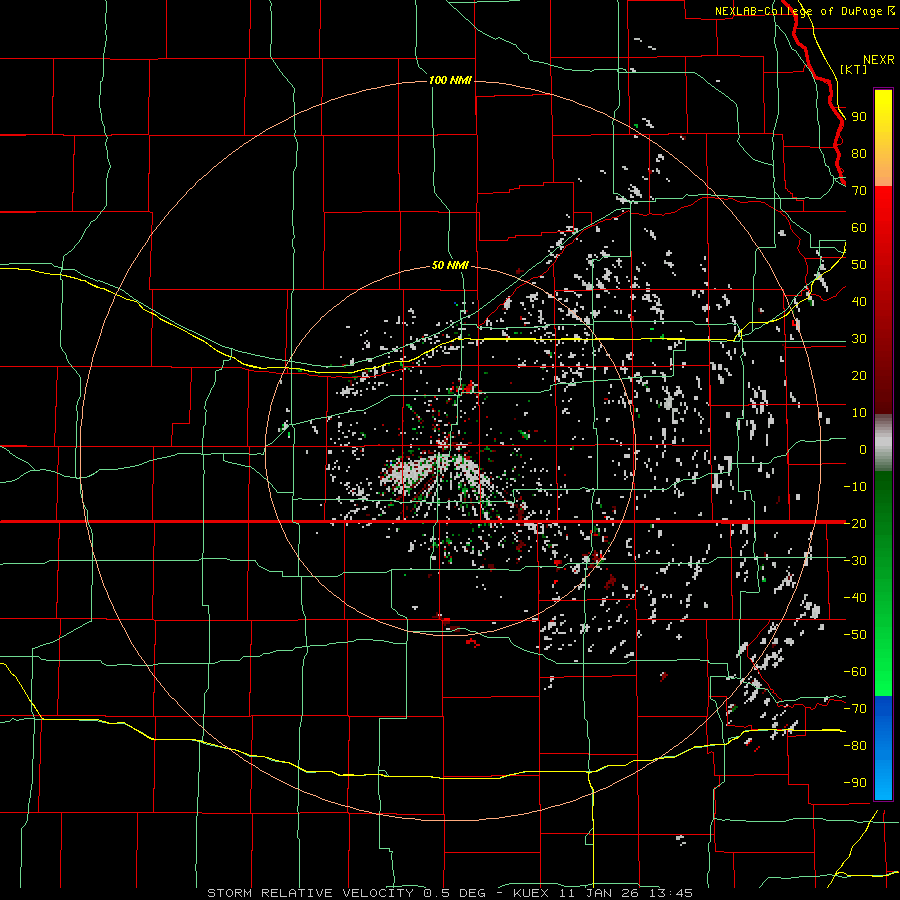The width and height of the screenshot is (900, 900).
Task: Click the 100 NMI range ring label
Action: (450, 80)
